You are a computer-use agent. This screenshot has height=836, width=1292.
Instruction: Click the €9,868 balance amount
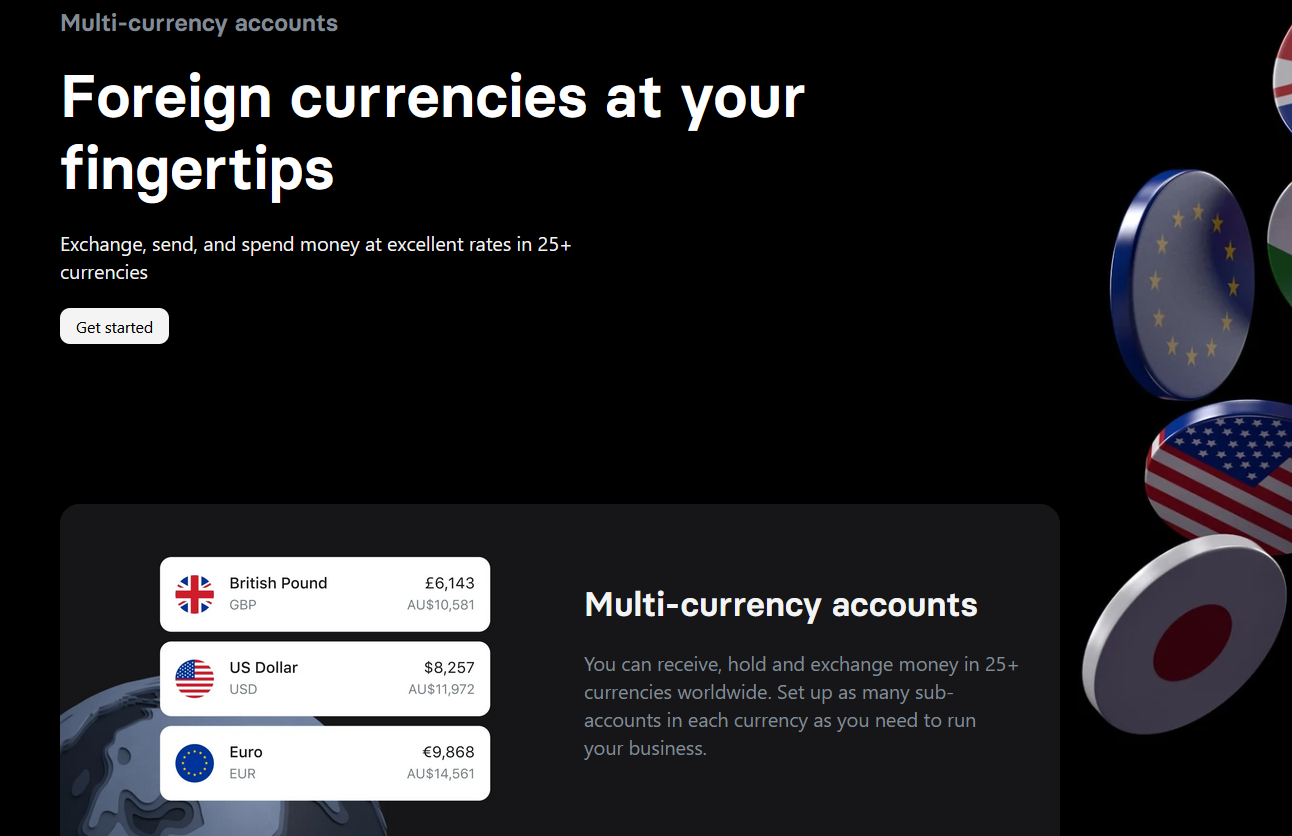coord(448,752)
